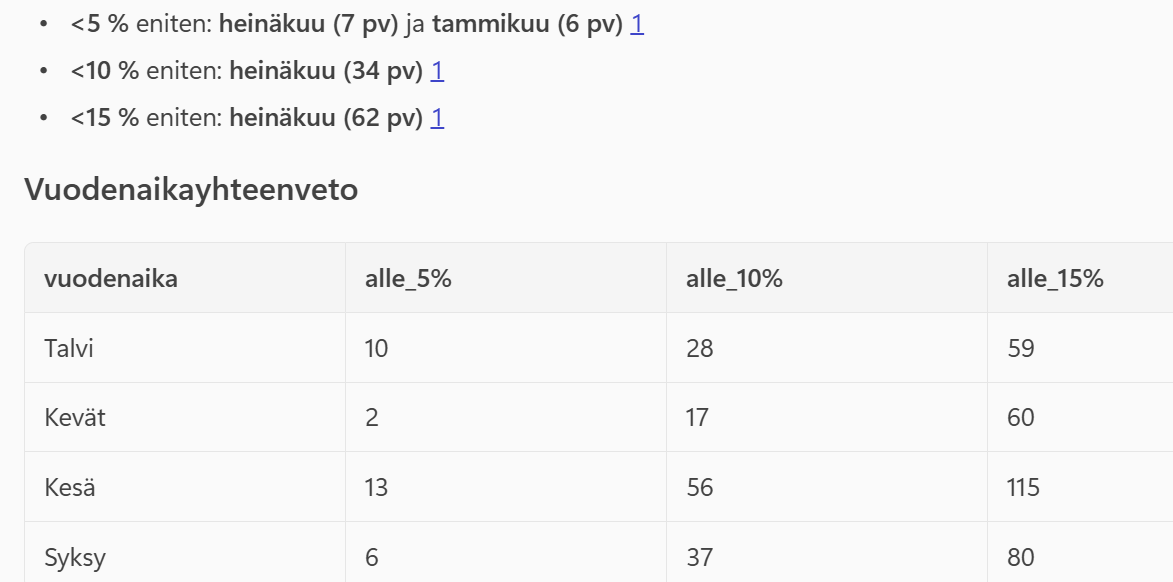Open citation link 1 after tammikuu (6 pv)

(637, 25)
